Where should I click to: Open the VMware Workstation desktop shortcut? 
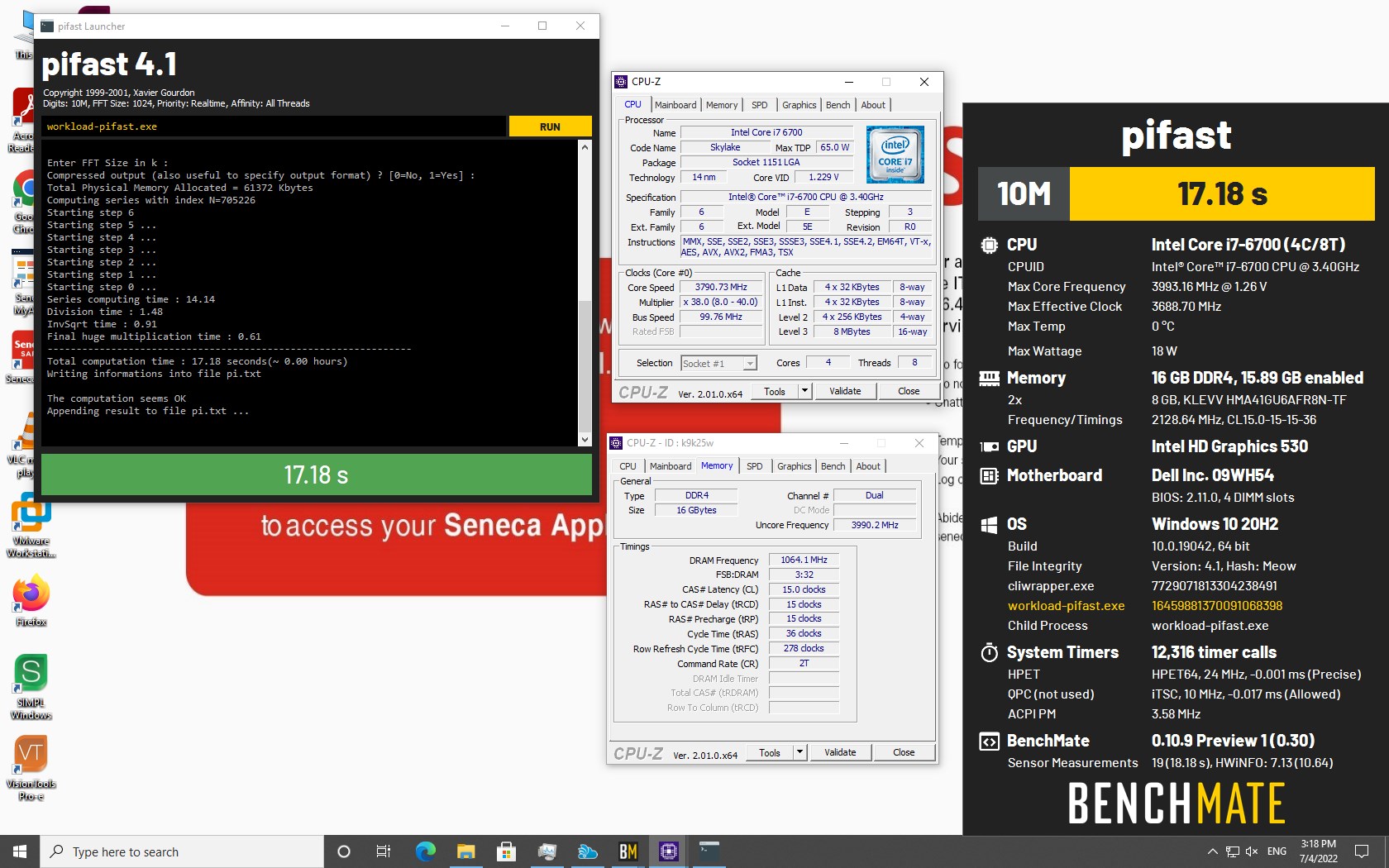pos(31,525)
